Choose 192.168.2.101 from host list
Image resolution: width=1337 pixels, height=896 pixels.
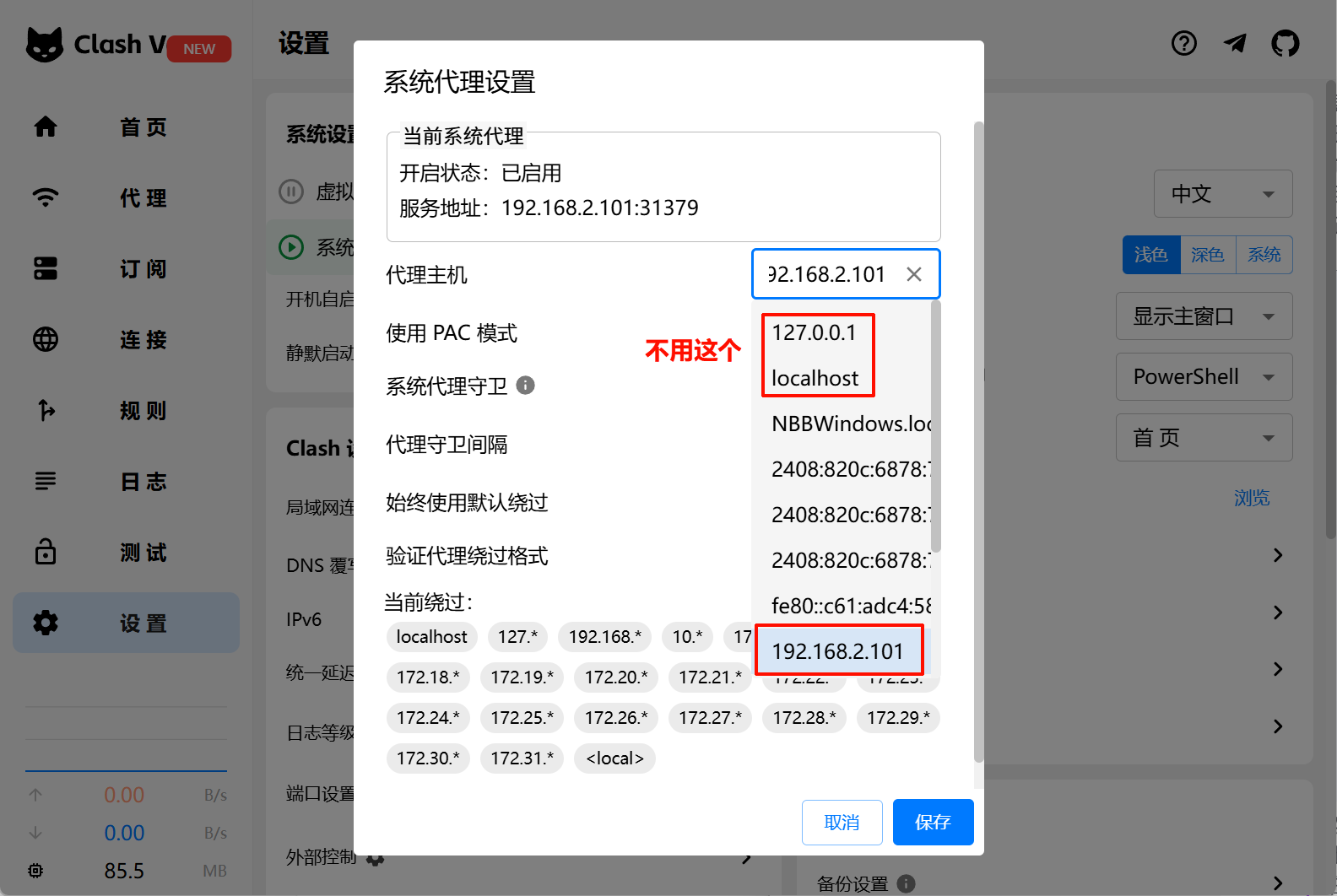click(837, 651)
